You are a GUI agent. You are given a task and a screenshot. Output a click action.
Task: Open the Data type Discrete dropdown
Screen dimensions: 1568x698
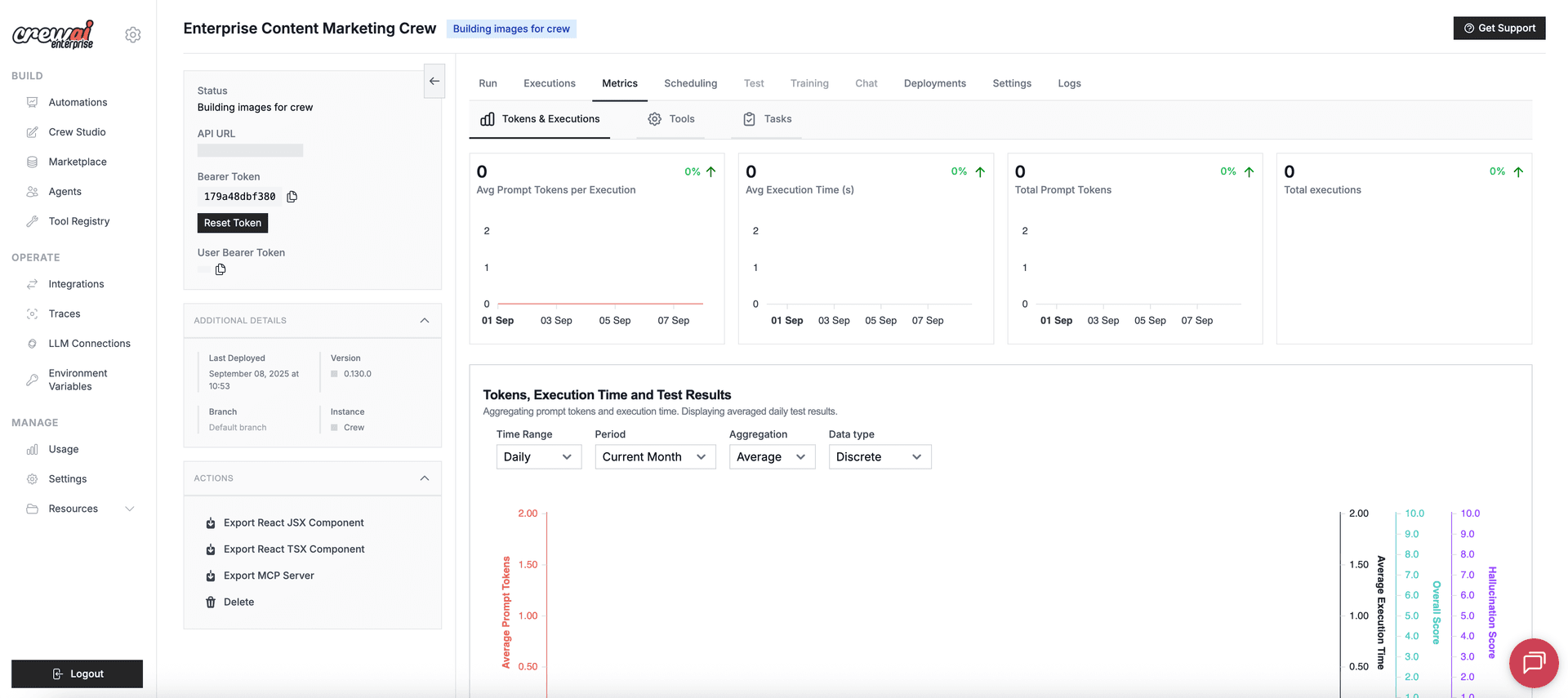pyautogui.click(x=880, y=457)
